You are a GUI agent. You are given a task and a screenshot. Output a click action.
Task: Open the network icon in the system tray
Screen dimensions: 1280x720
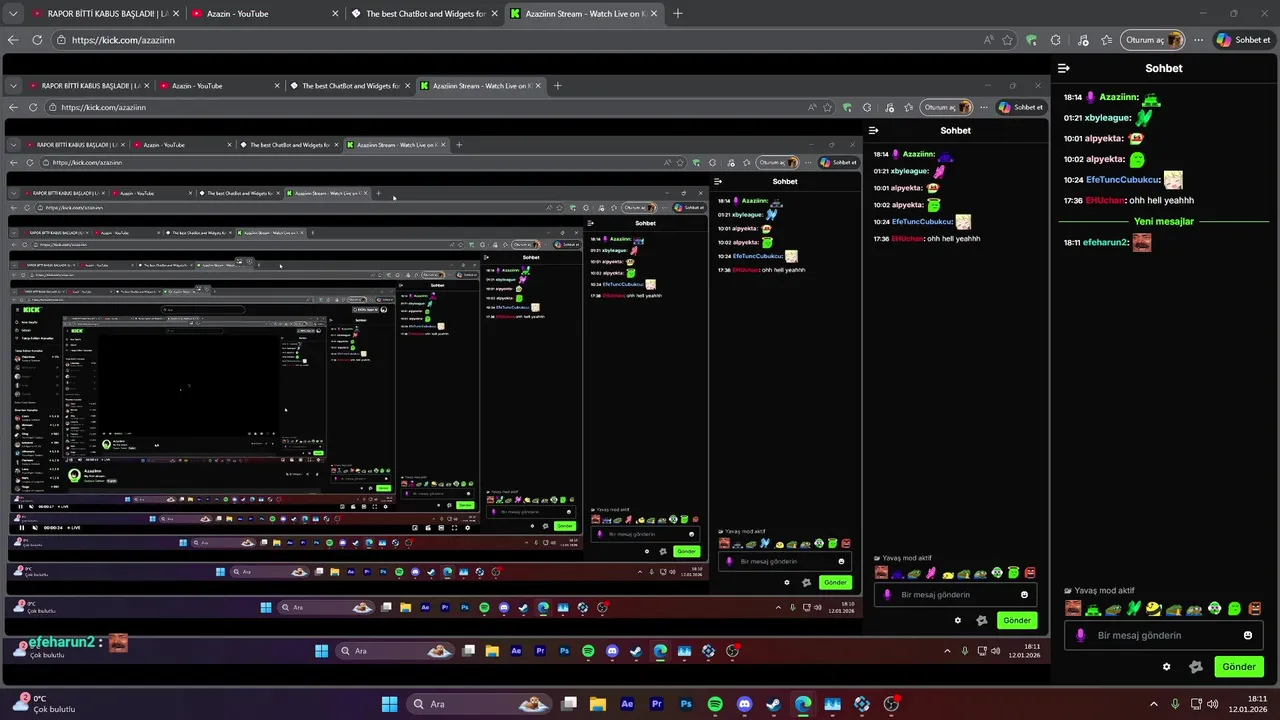(x=1195, y=704)
